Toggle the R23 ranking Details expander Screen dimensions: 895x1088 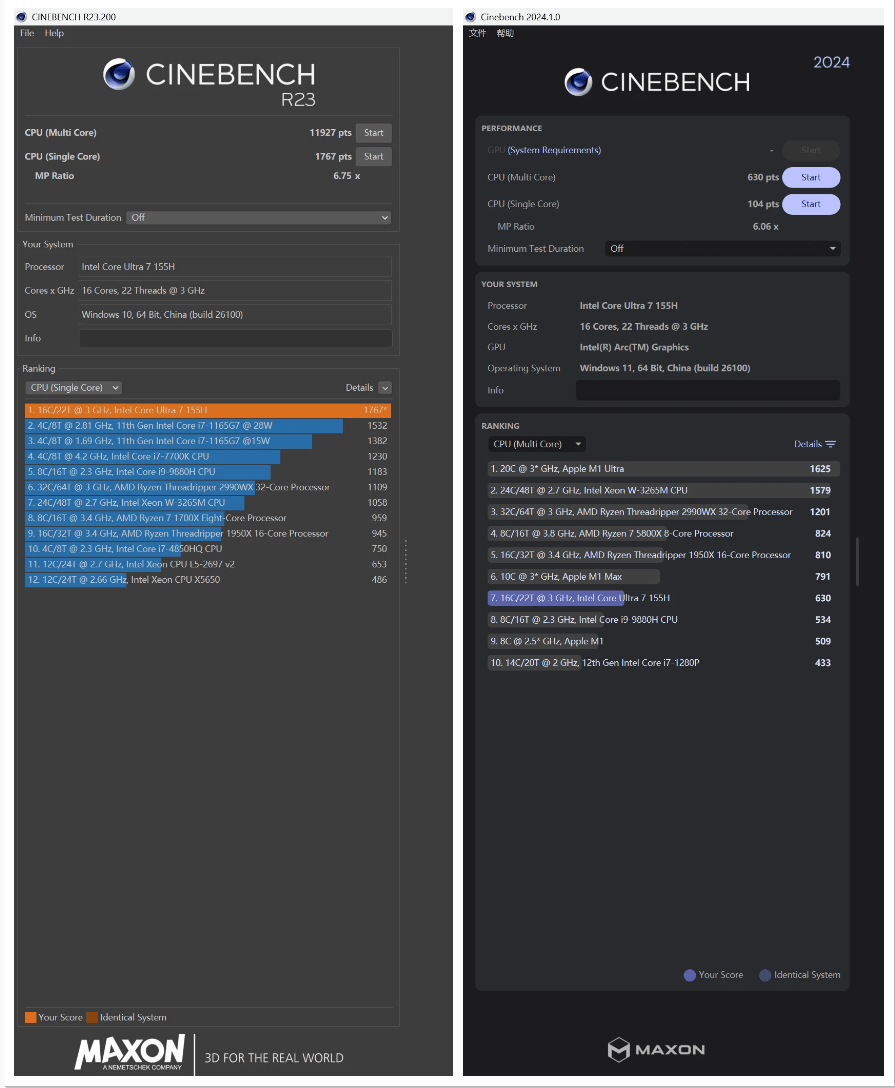[385, 388]
